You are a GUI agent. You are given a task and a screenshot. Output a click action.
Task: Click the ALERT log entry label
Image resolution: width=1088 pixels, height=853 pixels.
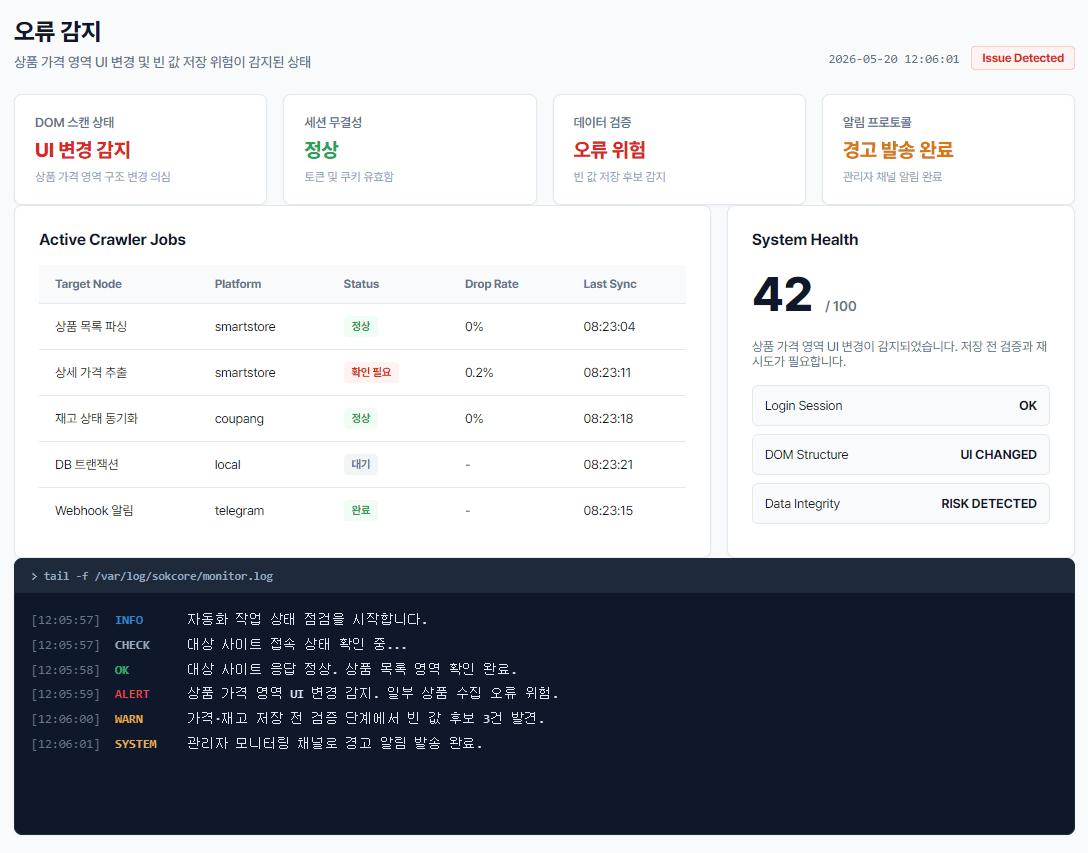132,694
